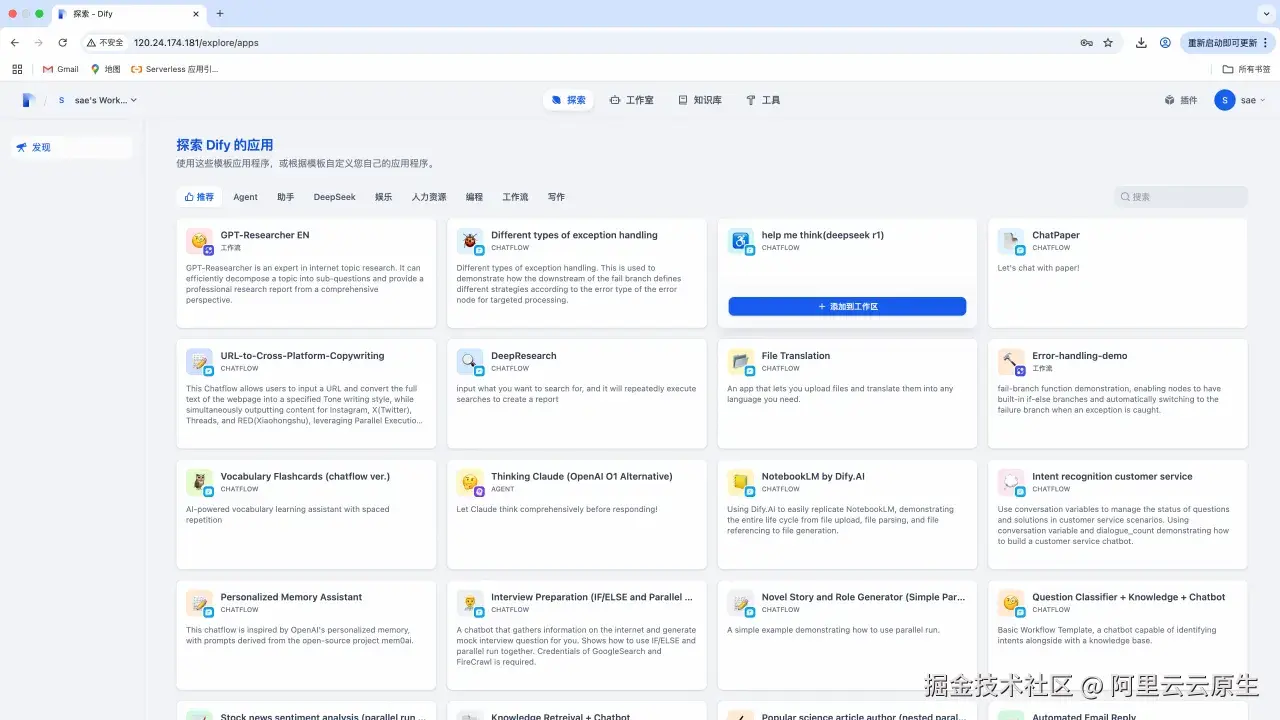Select the 编程 category filter
This screenshot has width=1280, height=720.
point(474,197)
